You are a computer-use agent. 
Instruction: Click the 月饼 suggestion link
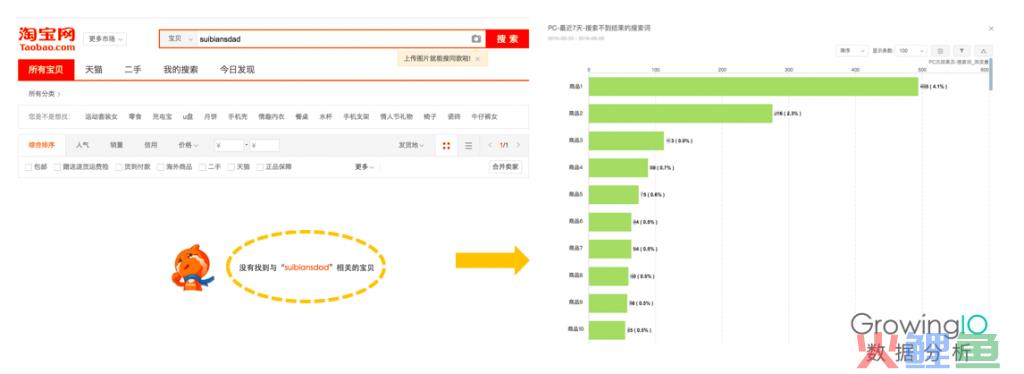(210, 117)
